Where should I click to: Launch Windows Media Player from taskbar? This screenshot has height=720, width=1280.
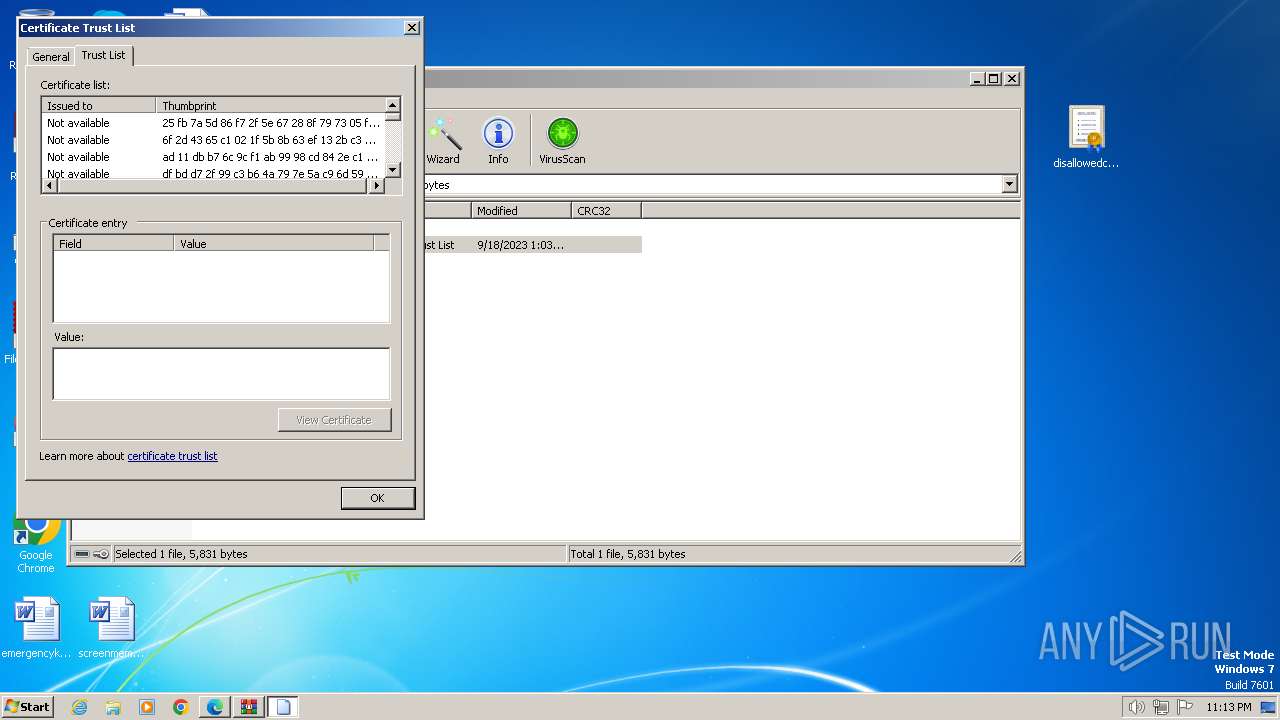click(147, 707)
